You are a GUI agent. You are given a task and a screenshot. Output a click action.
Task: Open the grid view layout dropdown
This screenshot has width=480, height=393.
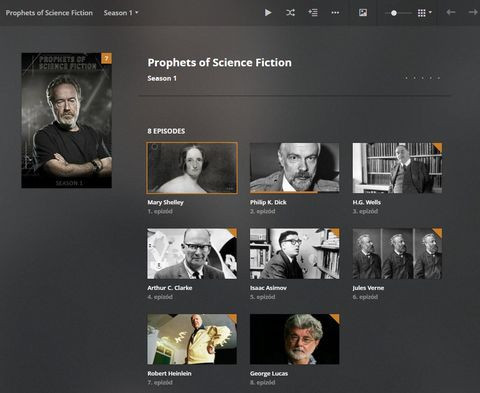(424, 13)
